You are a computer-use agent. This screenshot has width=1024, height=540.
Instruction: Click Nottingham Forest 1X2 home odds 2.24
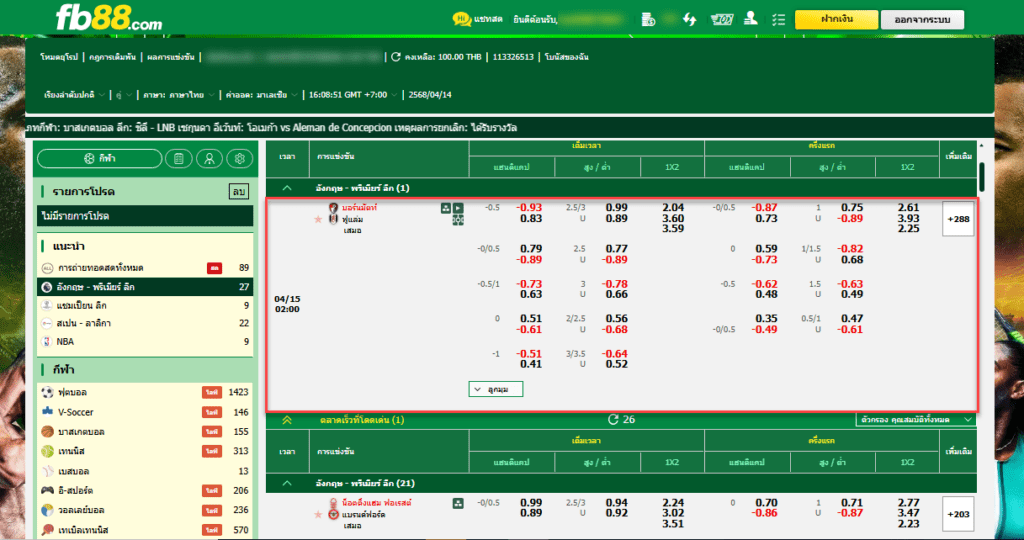[673, 503]
